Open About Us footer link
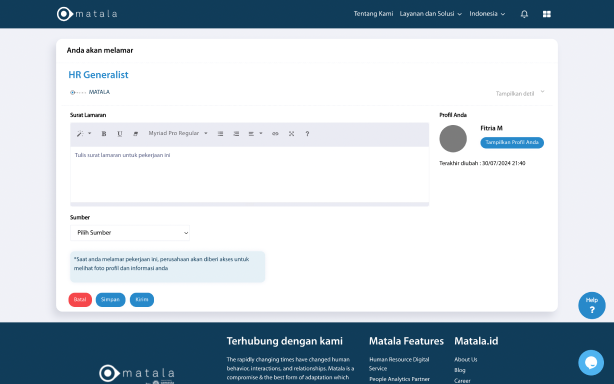Image resolution: width=614 pixels, height=384 pixels. click(x=466, y=359)
